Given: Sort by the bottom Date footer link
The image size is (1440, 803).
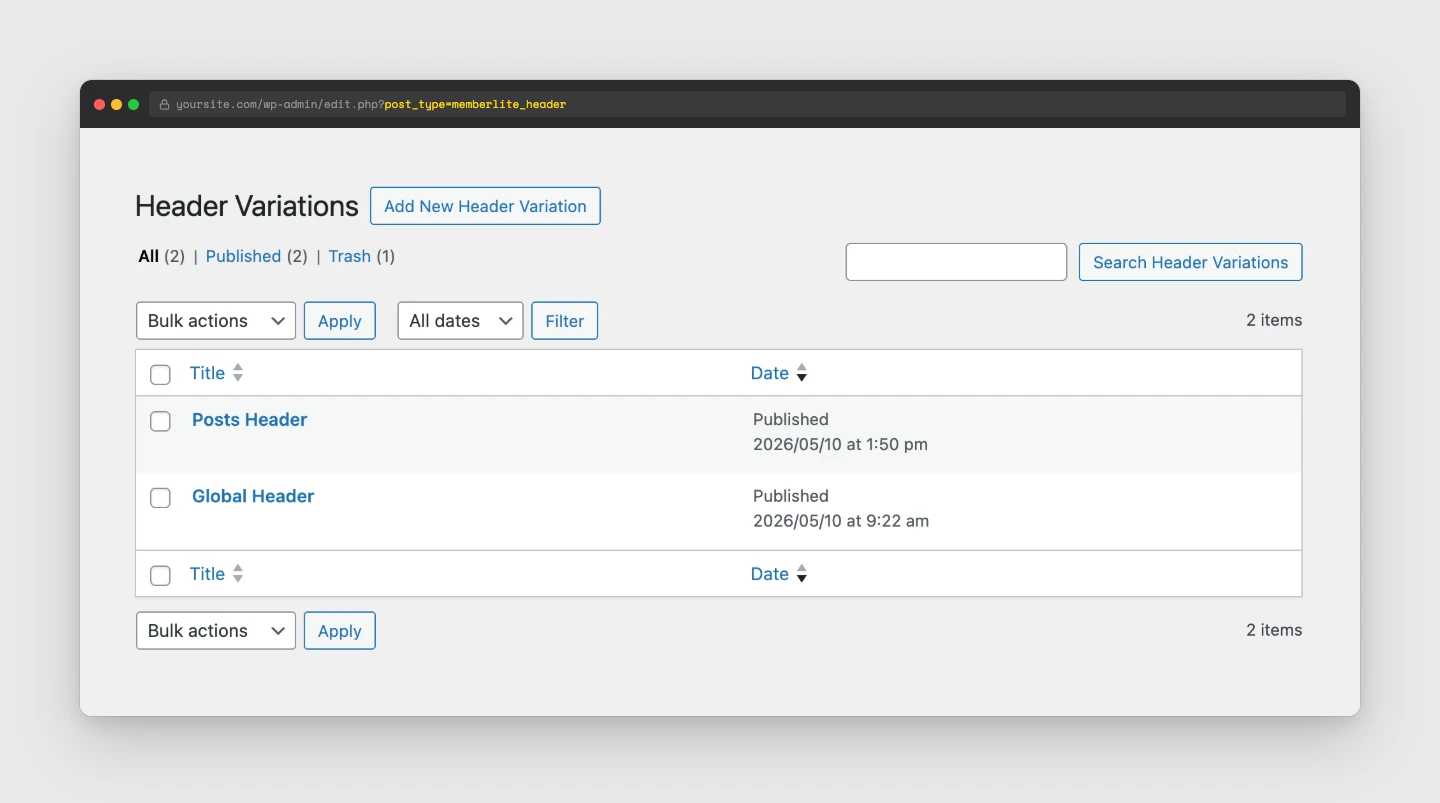Looking at the screenshot, I should (770, 574).
